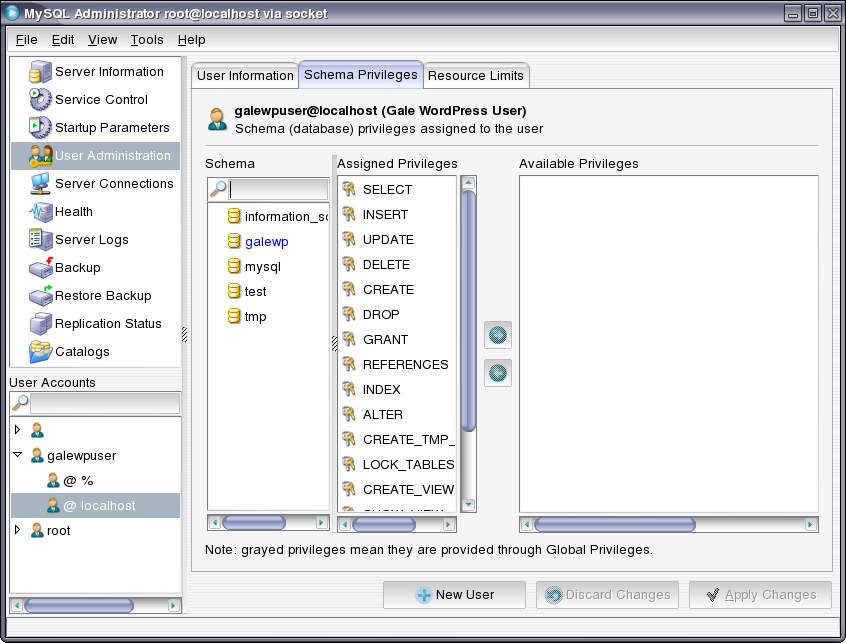Click the Restore Backup icon
This screenshot has width=846, height=643.
[x=40, y=296]
